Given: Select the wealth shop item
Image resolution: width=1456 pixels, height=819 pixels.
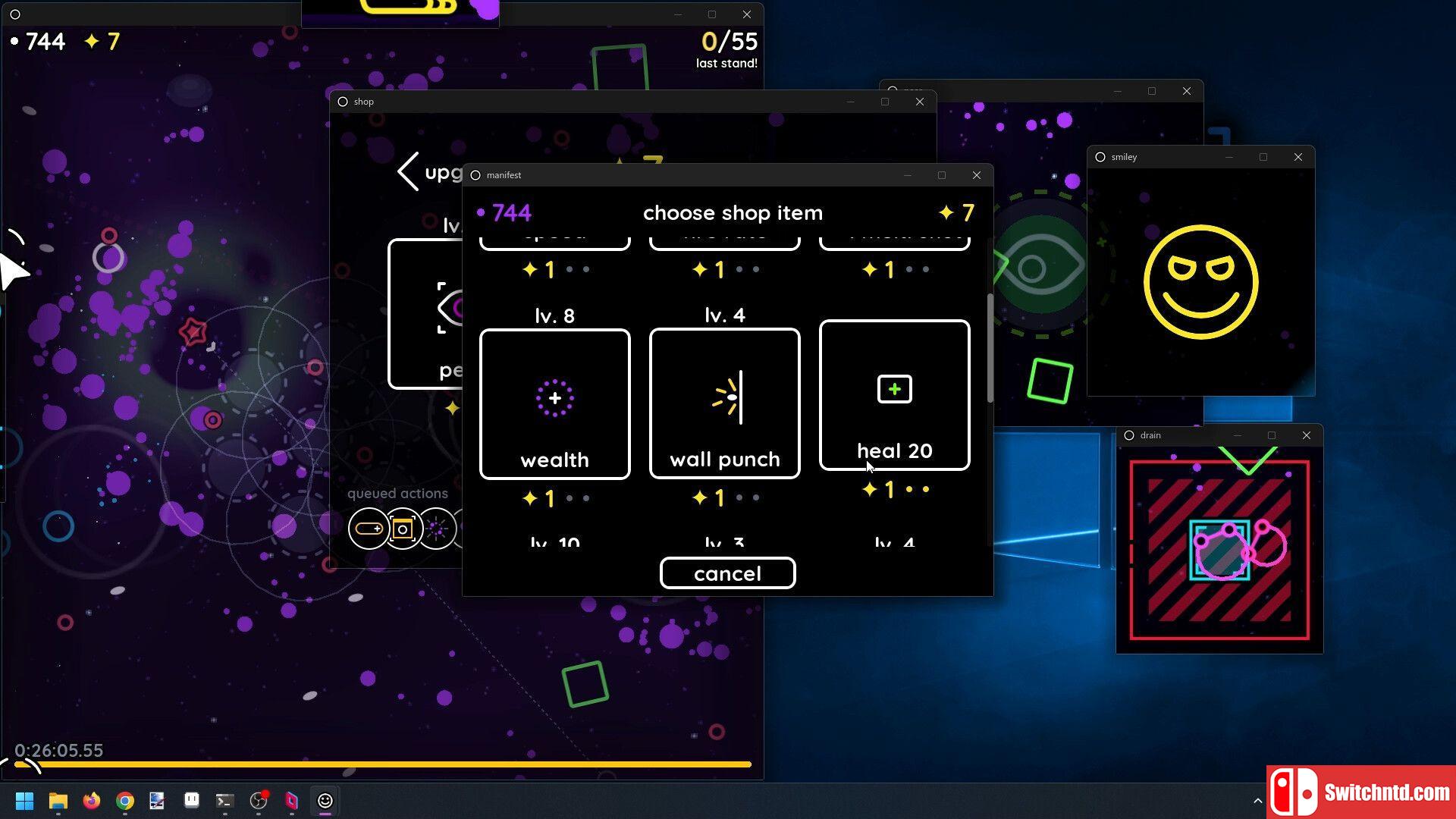Looking at the screenshot, I should click(554, 400).
